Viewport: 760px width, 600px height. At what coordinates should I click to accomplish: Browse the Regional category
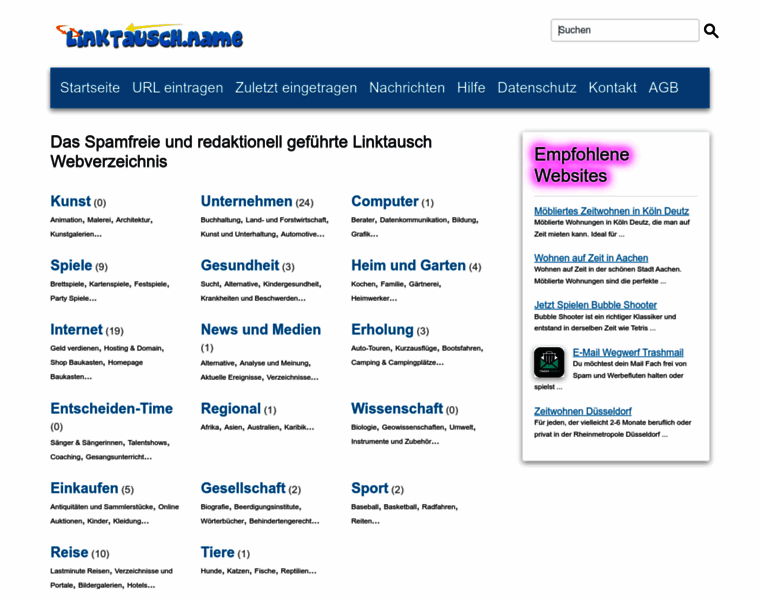pyautogui.click(x=231, y=409)
